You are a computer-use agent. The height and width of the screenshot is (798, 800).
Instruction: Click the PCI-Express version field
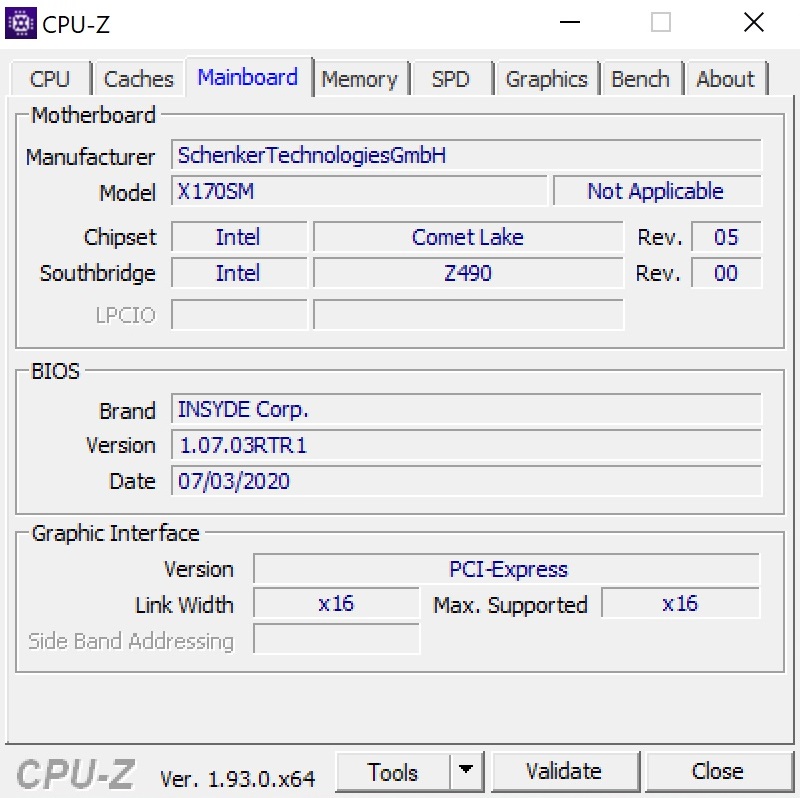(506, 568)
